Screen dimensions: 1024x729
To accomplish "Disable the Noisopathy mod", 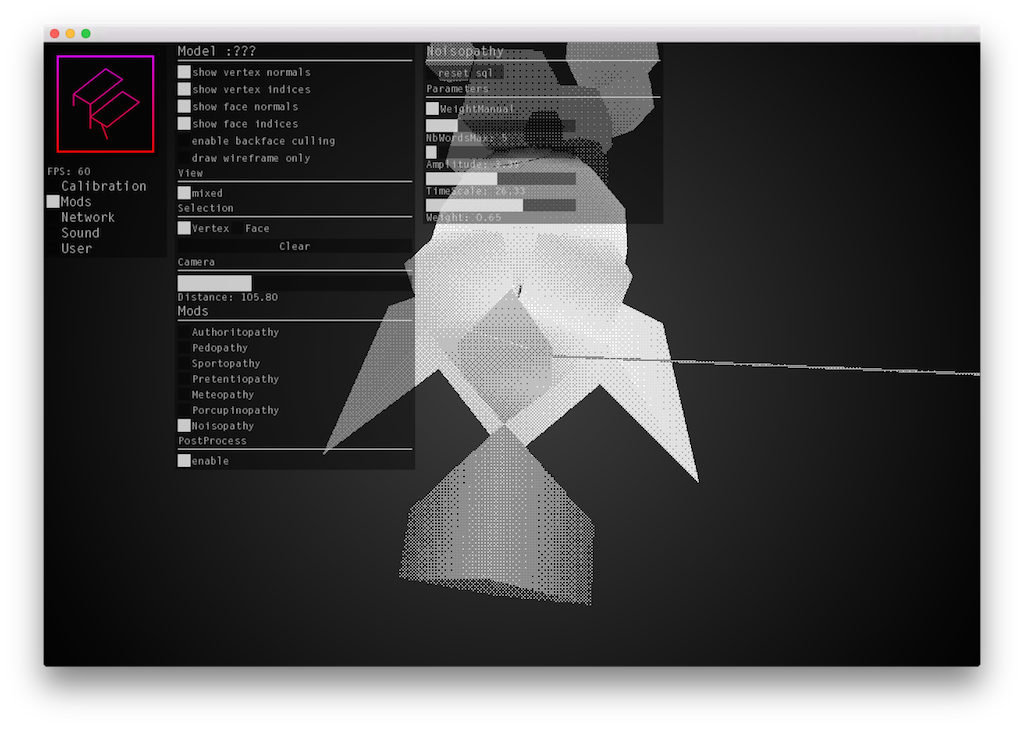I will point(184,425).
